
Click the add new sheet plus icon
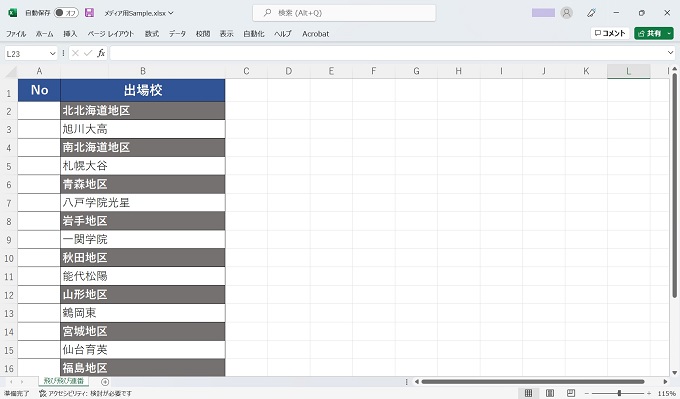[105, 382]
